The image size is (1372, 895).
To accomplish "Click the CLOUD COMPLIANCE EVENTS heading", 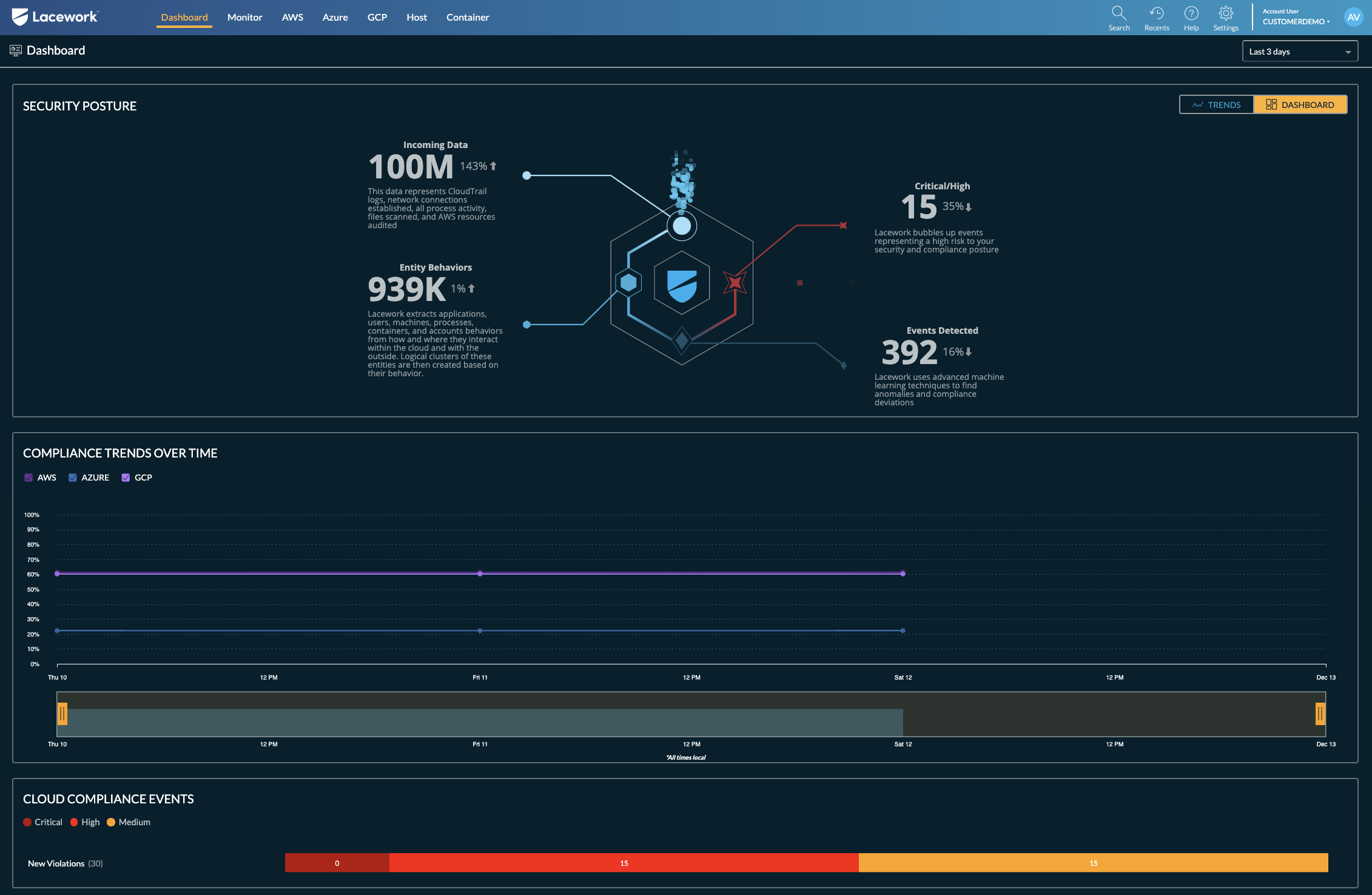I will point(109,799).
